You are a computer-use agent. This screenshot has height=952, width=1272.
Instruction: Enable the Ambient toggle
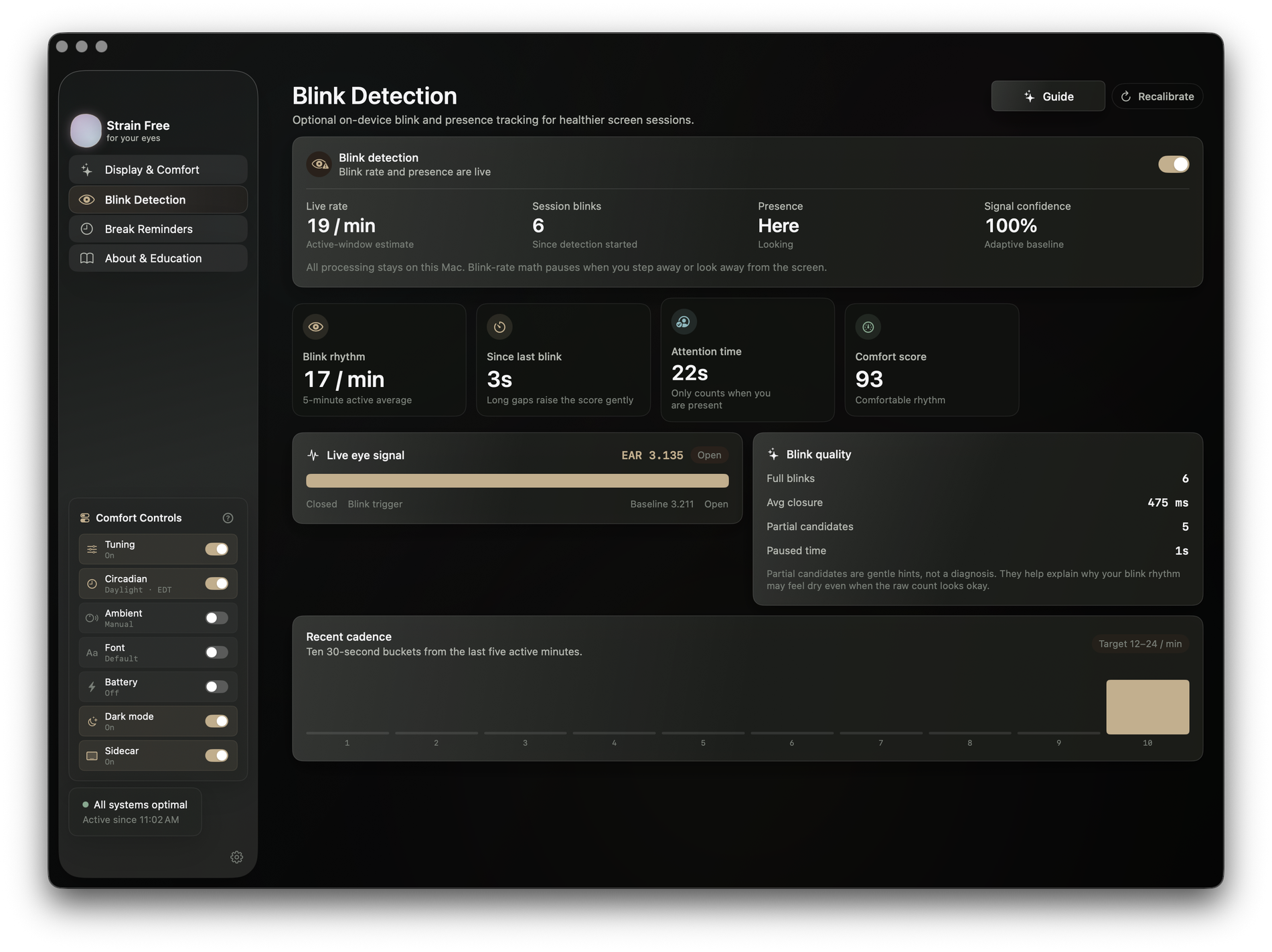(x=217, y=618)
